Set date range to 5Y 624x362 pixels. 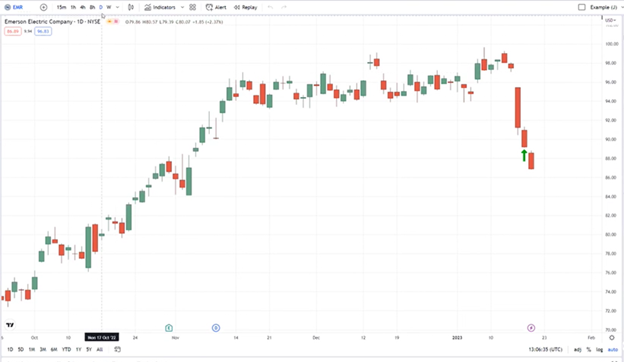[x=89, y=349]
